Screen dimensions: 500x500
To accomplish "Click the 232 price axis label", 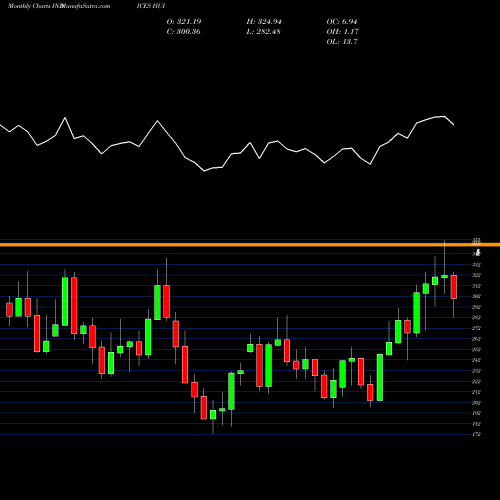I will tap(476, 371).
